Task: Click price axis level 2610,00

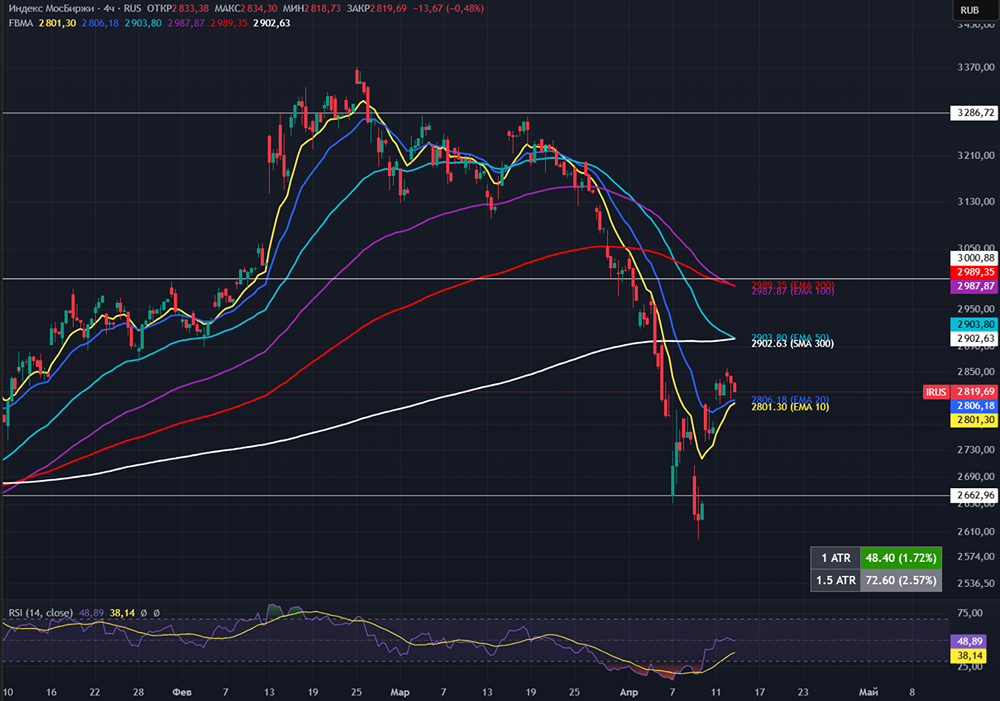Action: point(976,531)
